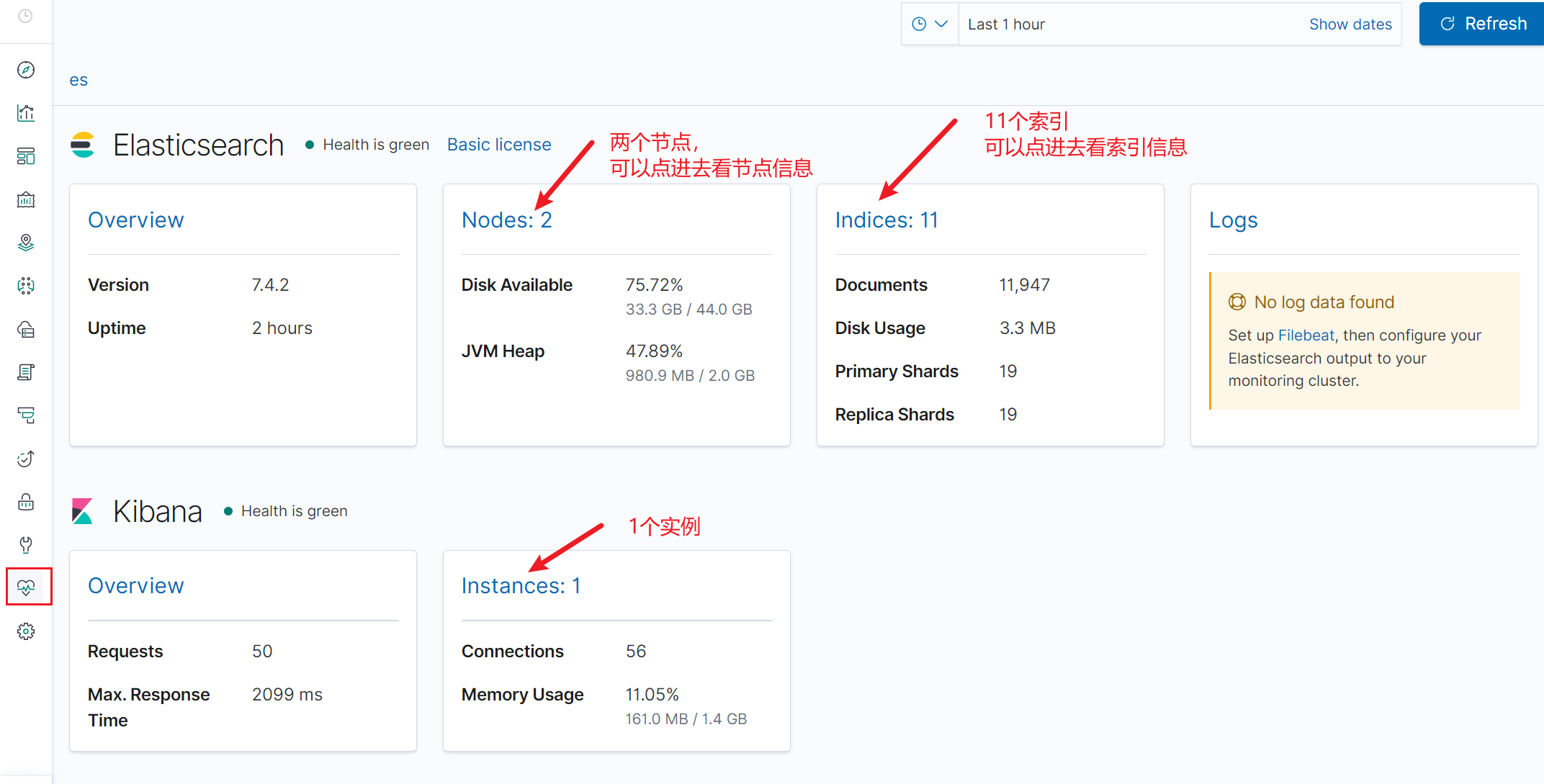Expand Indices: 11 panel details
Image resolution: width=1544 pixels, height=784 pixels.
[x=884, y=219]
